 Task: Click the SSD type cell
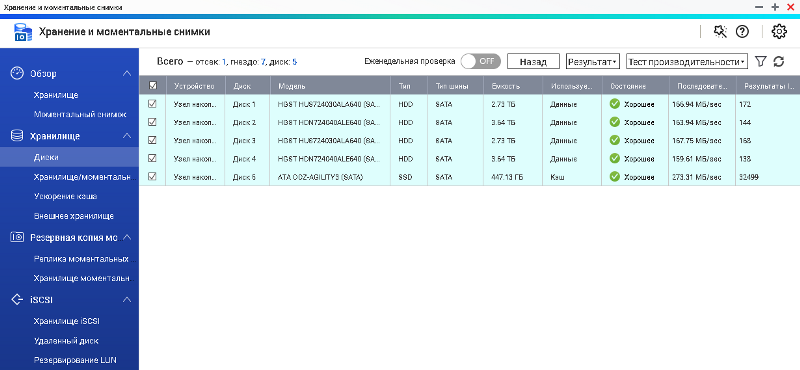point(405,177)
